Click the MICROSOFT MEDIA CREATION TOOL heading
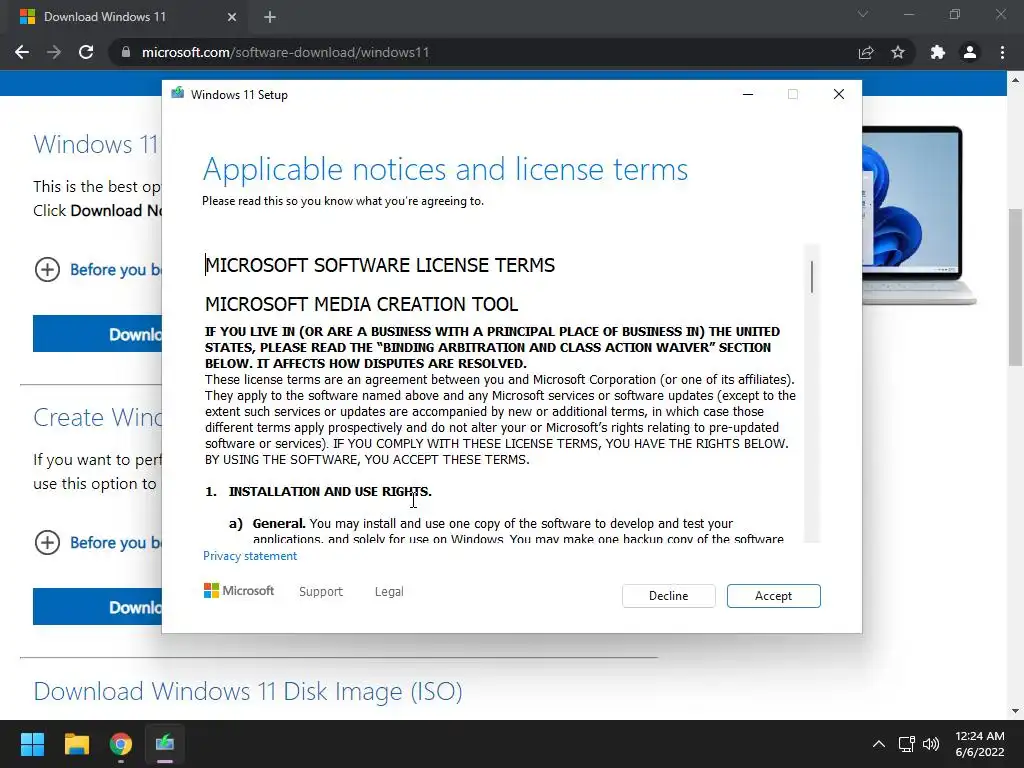Viewport: 1024px width, 768px height. [362, 304]
